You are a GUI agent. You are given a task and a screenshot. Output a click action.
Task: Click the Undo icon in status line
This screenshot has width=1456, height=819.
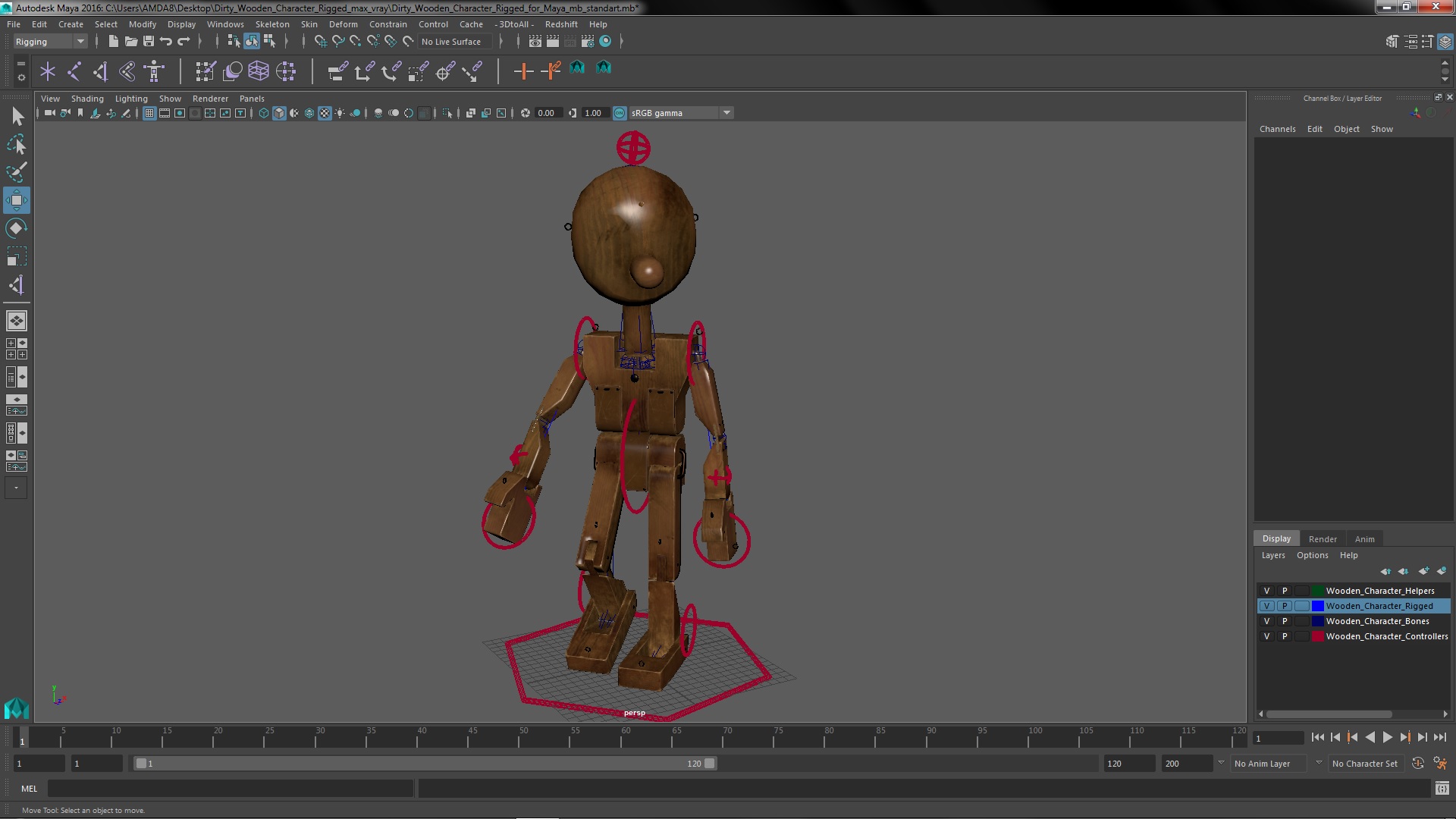(x=166, y=42)
